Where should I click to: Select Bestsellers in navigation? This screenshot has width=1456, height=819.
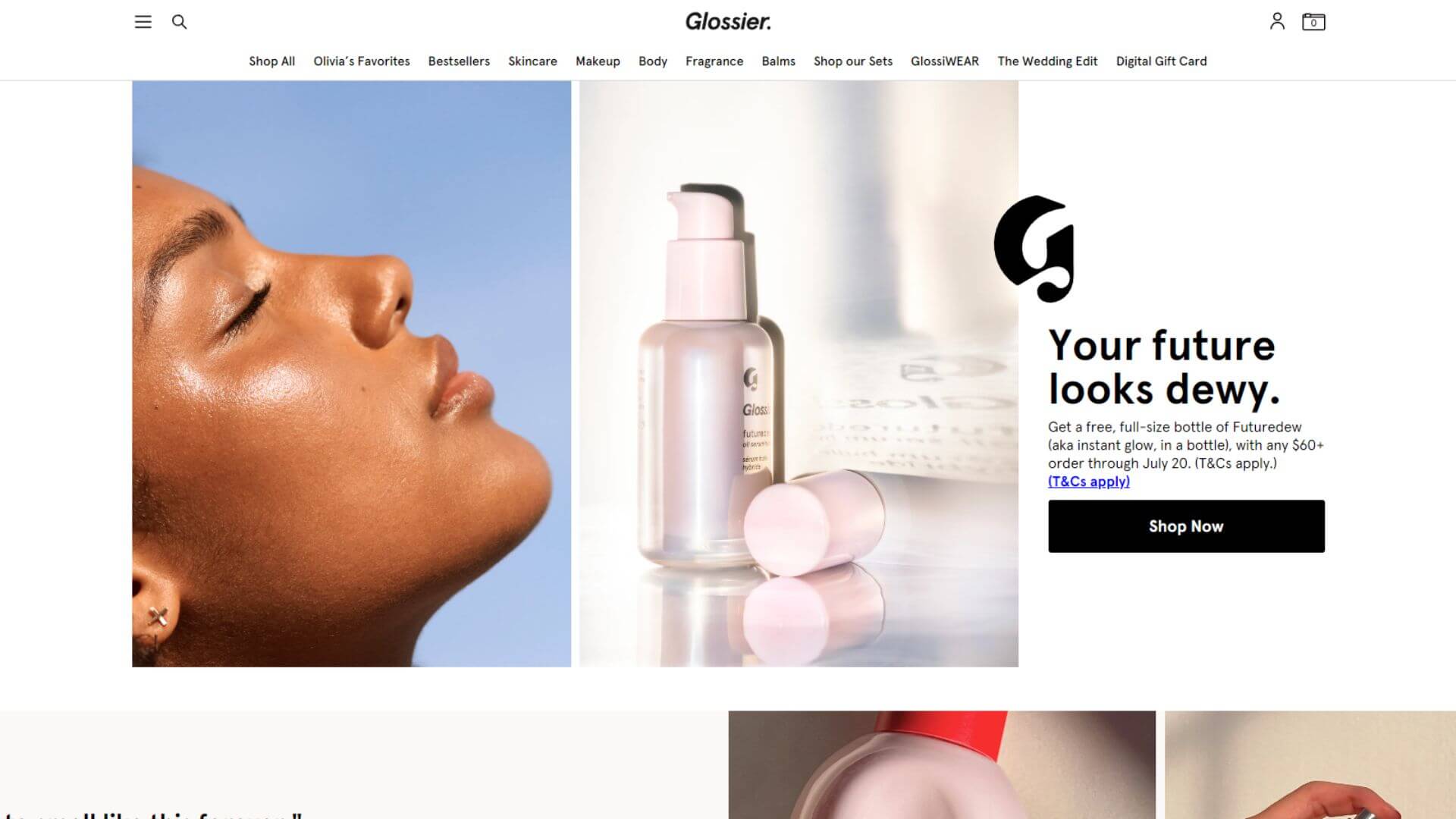tap(459, 61)
